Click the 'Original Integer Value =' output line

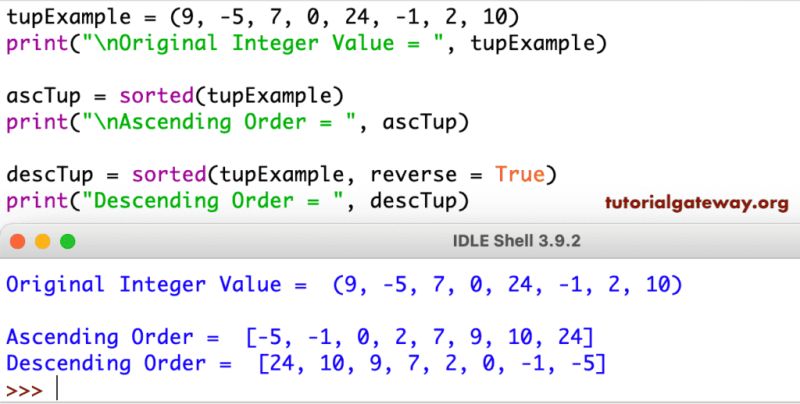point(344,285)
